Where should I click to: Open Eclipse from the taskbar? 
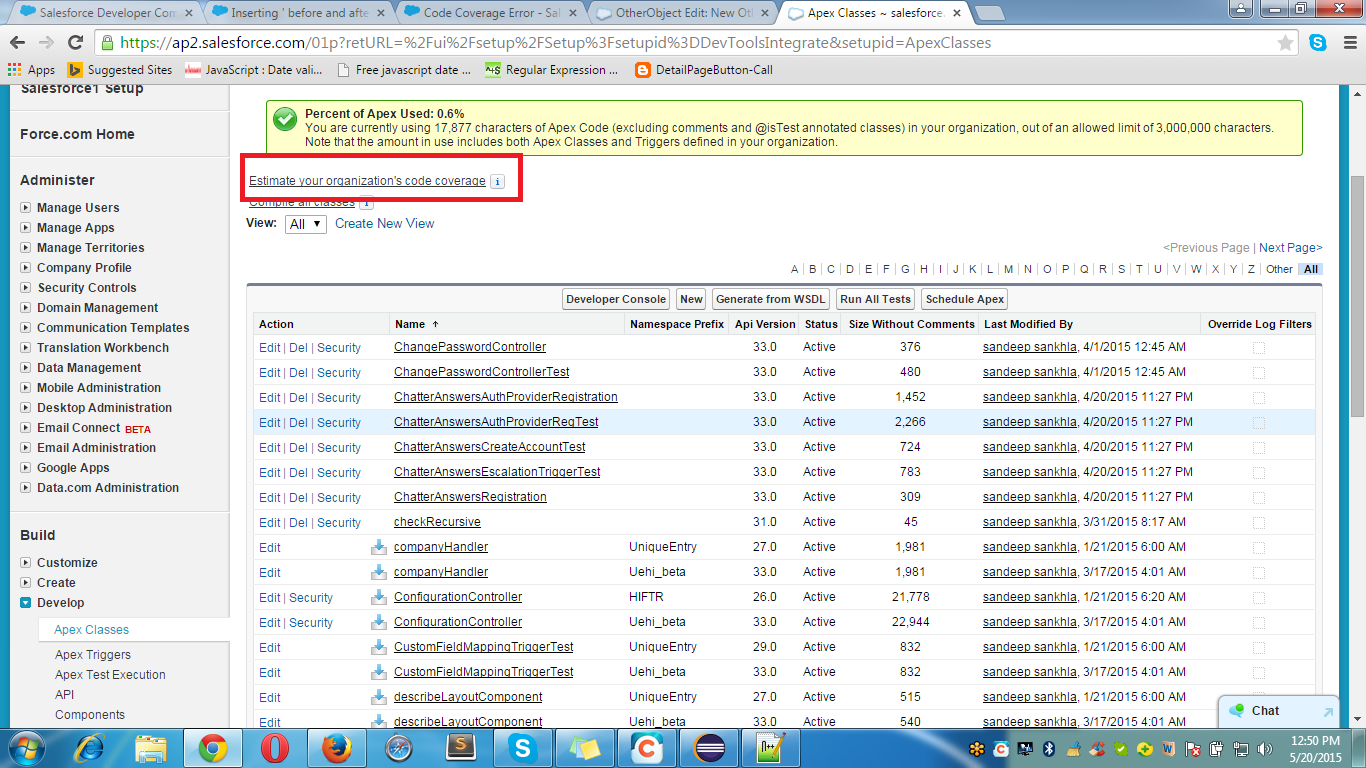click(711, 747)
